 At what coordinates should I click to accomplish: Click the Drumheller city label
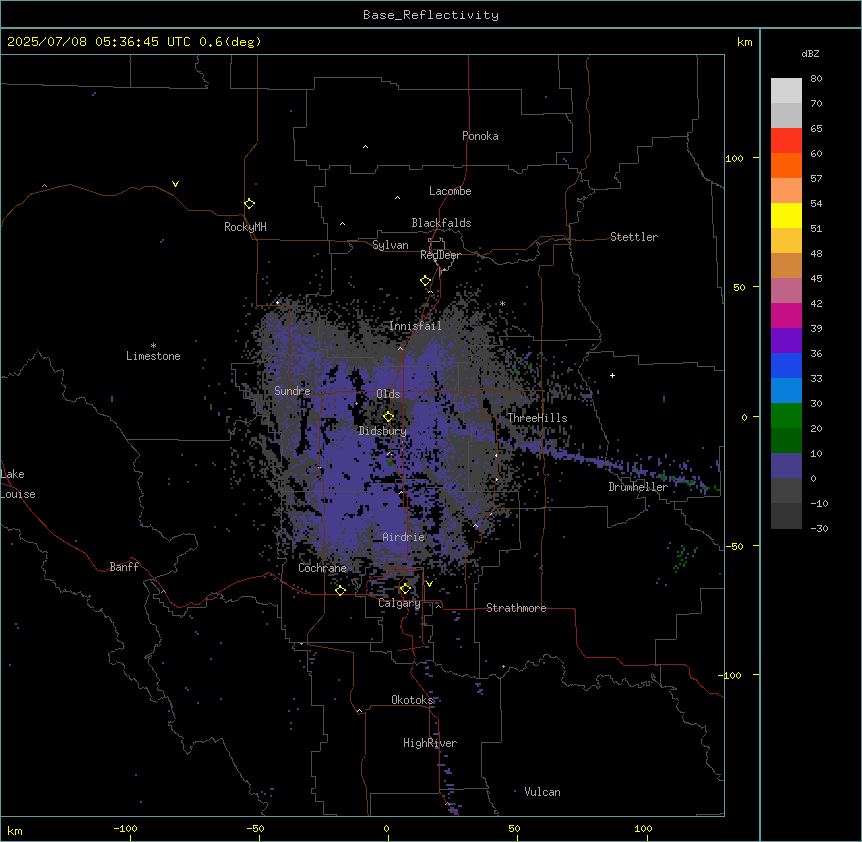coord(638,487)
